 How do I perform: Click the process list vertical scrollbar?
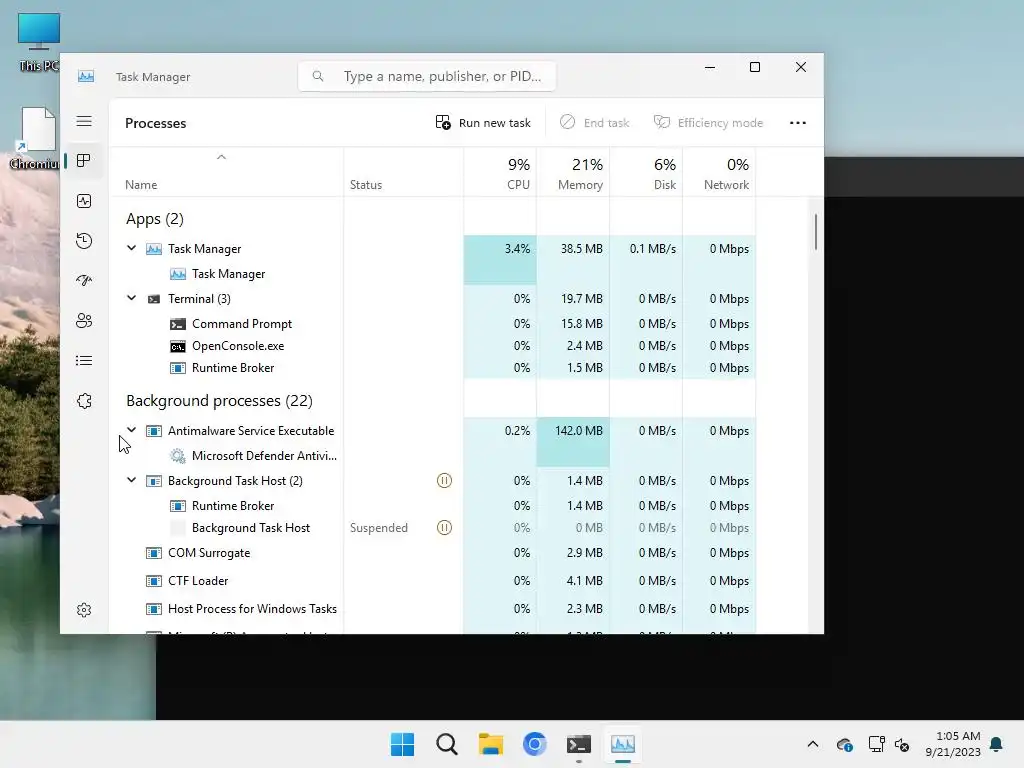815,232
